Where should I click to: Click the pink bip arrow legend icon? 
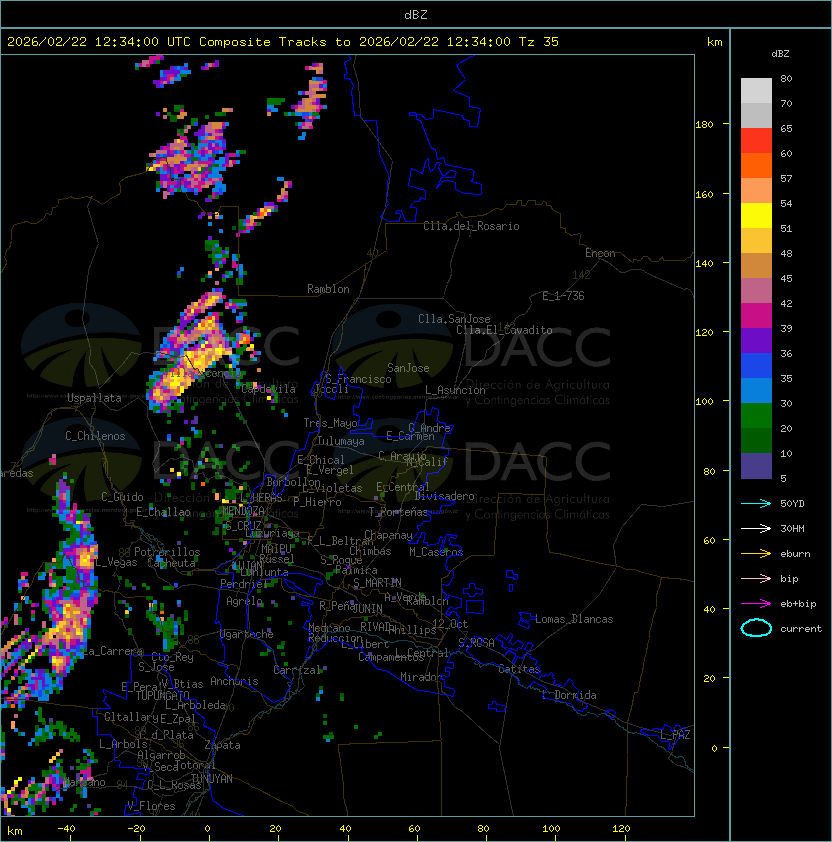coord(756,578)
